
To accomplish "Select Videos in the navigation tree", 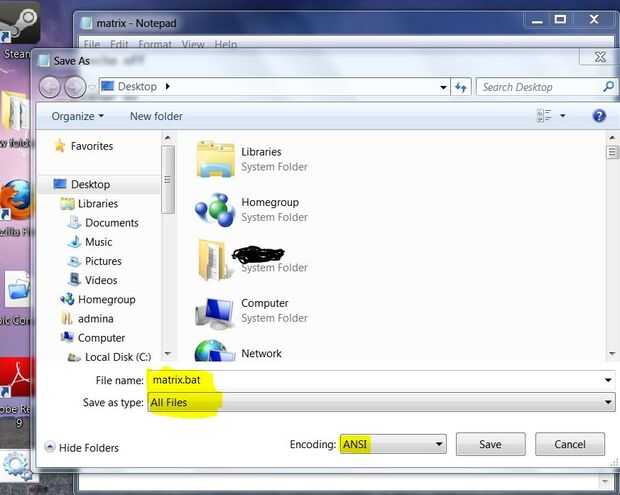I will (101, 280).
